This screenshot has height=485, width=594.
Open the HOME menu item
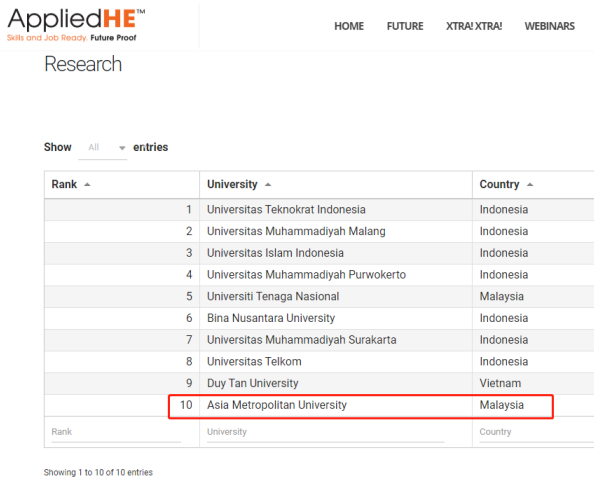[349, 26]
